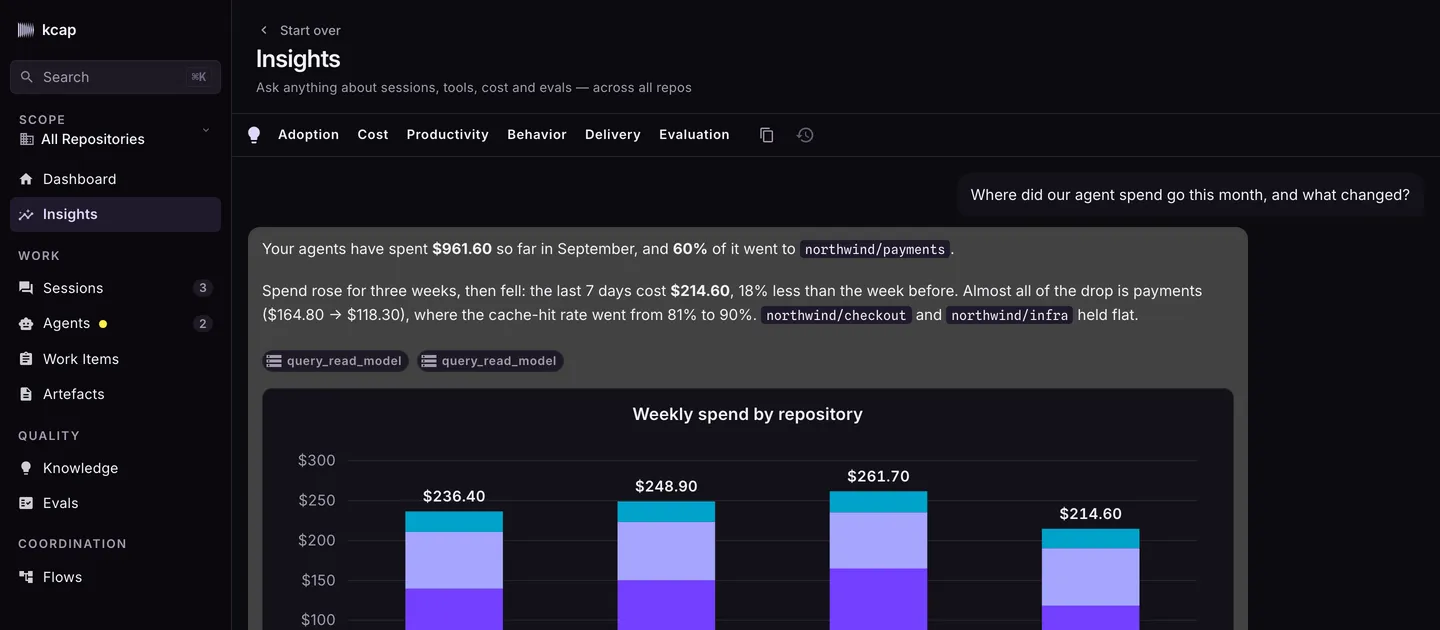Click the yellow status dot beside Agents

point(103,324)
